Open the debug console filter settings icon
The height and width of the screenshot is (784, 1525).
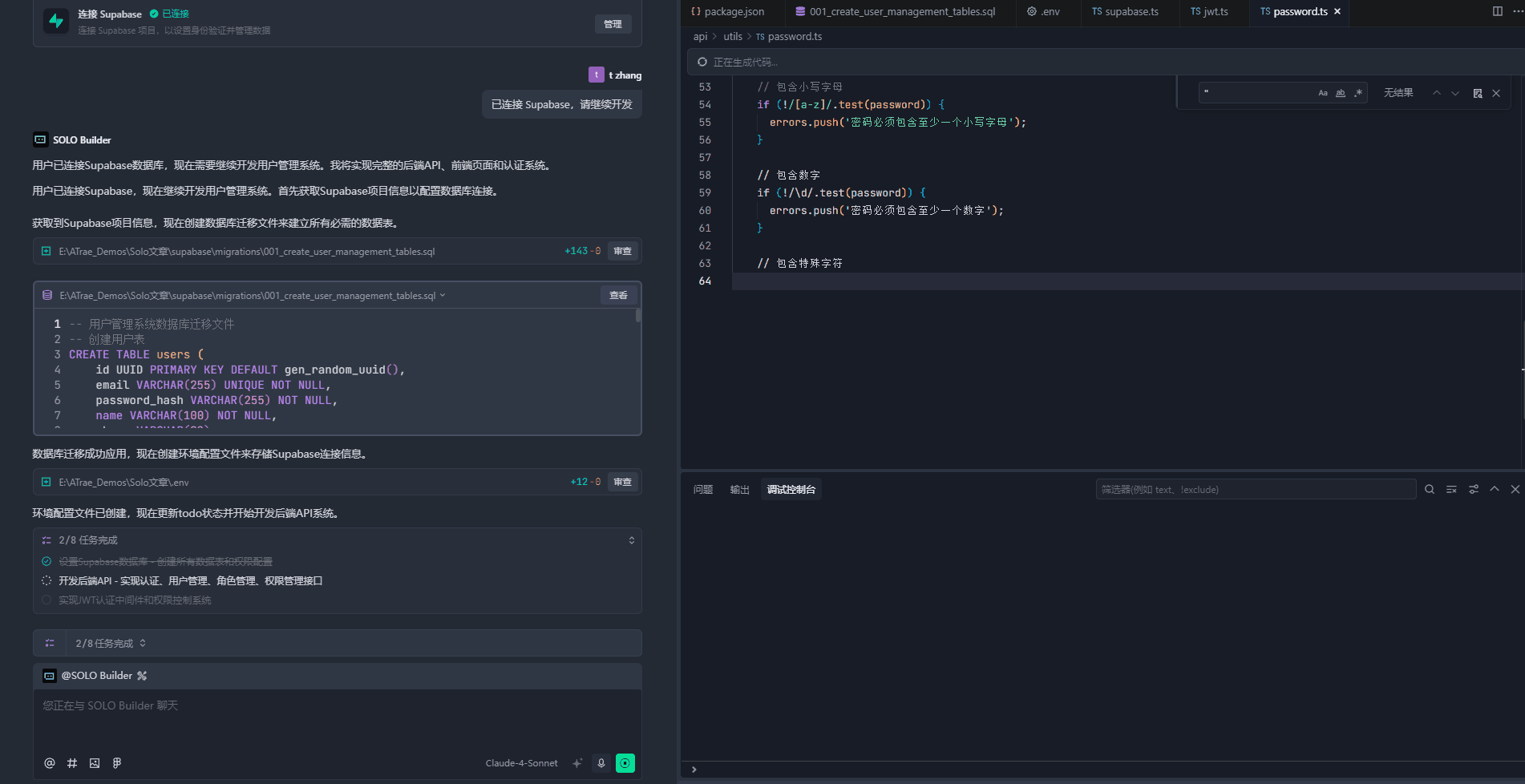point(1474,489)
